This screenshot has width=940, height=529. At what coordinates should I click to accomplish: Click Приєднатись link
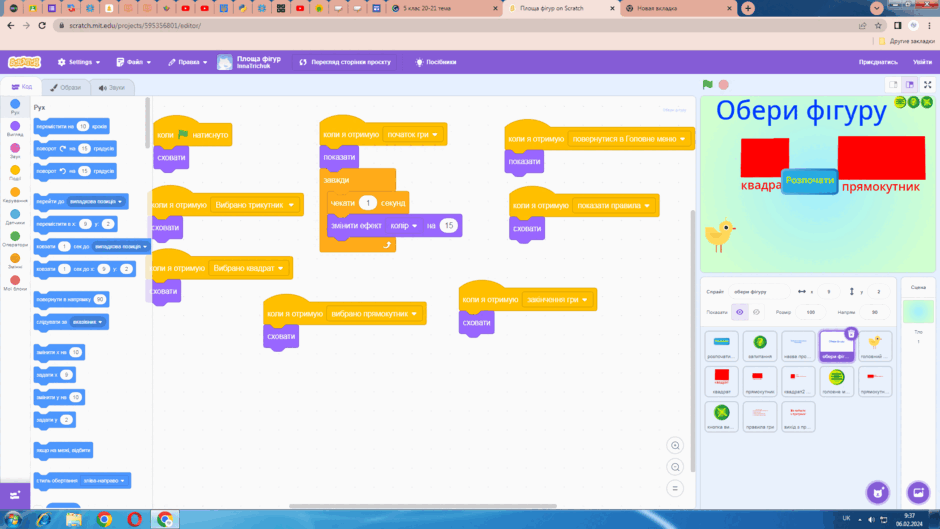click(878, 62)
